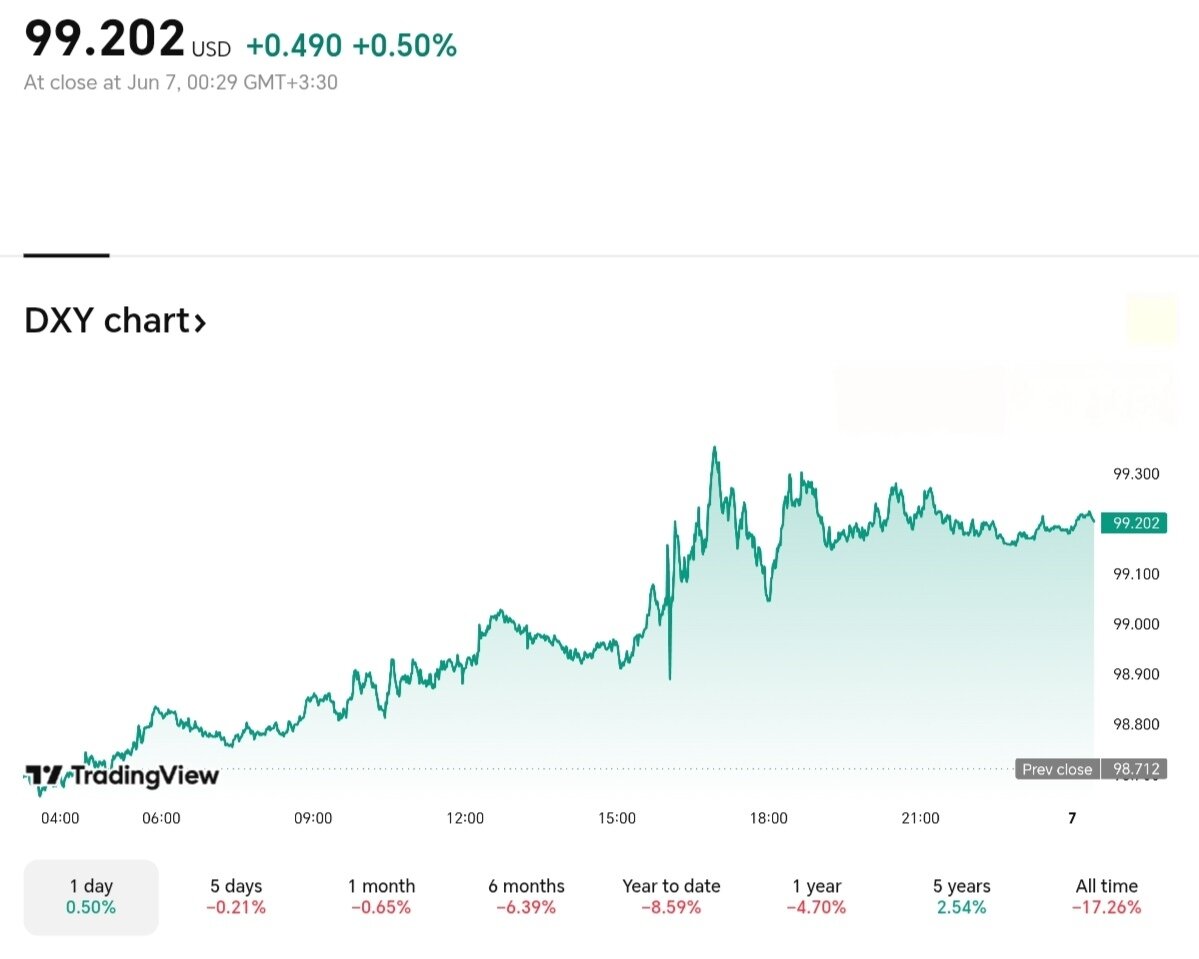Click the current price label 99.202
Image resolution: width=1199 pixels, height=959 pixels.
click(x=1133, y=522)
